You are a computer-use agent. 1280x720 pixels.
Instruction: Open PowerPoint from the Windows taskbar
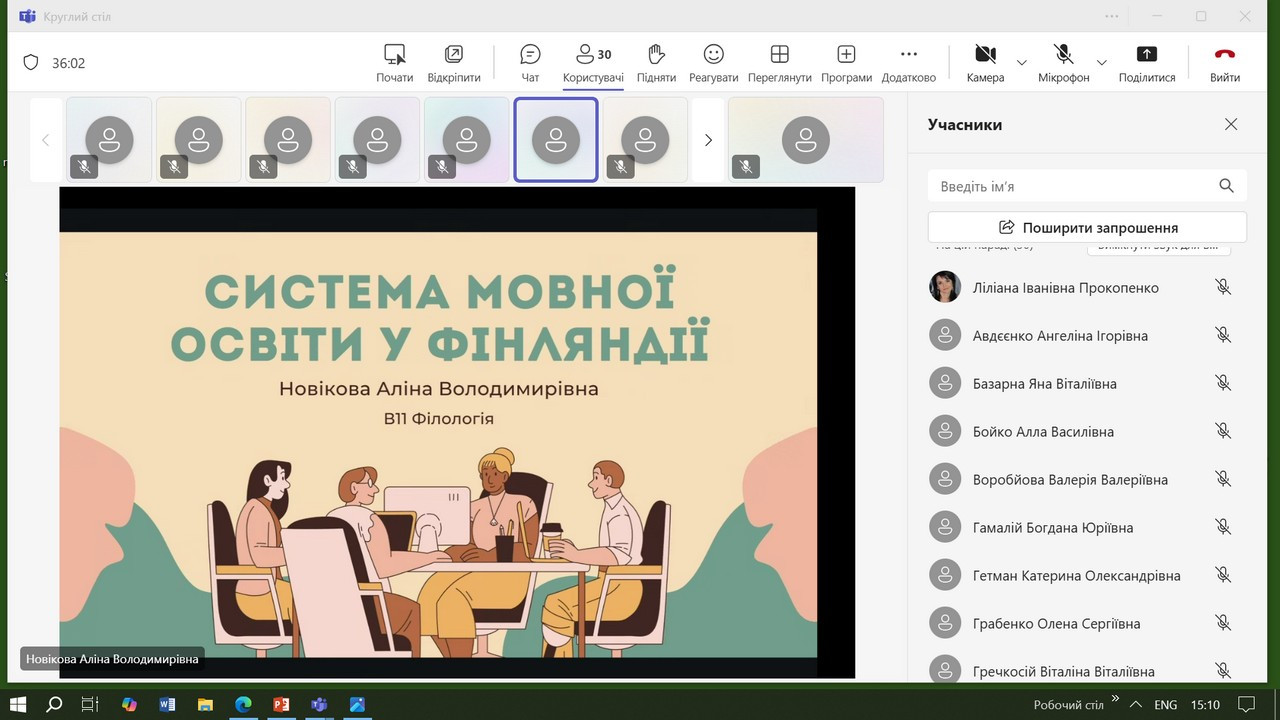click(281, 705)
